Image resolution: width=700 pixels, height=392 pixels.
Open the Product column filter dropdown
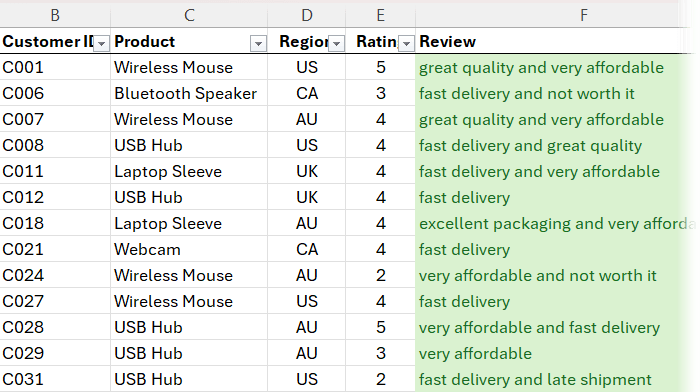[x=258, y=43]
